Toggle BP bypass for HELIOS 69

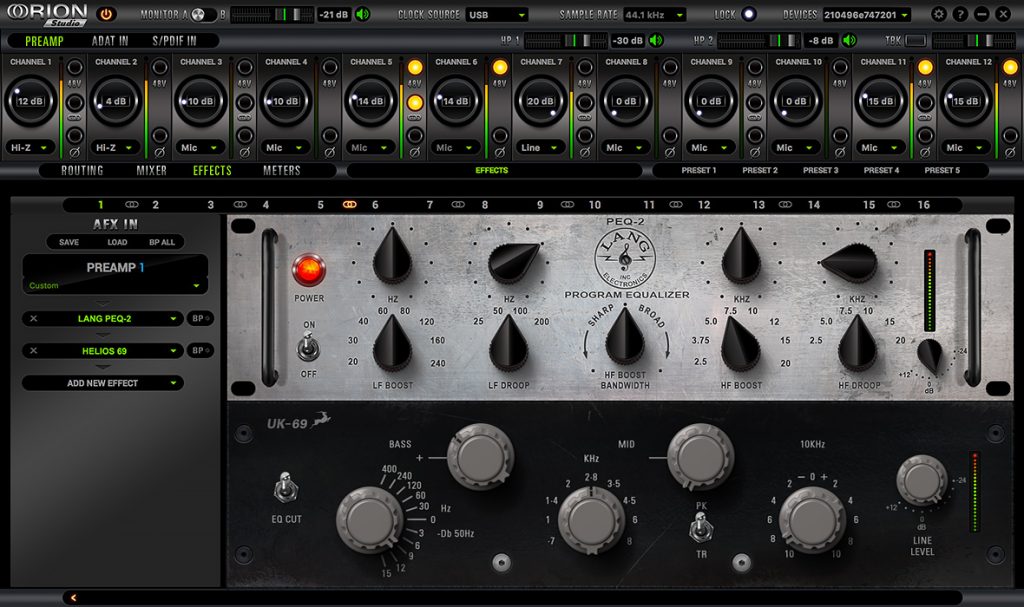click(x=200, y=350)
